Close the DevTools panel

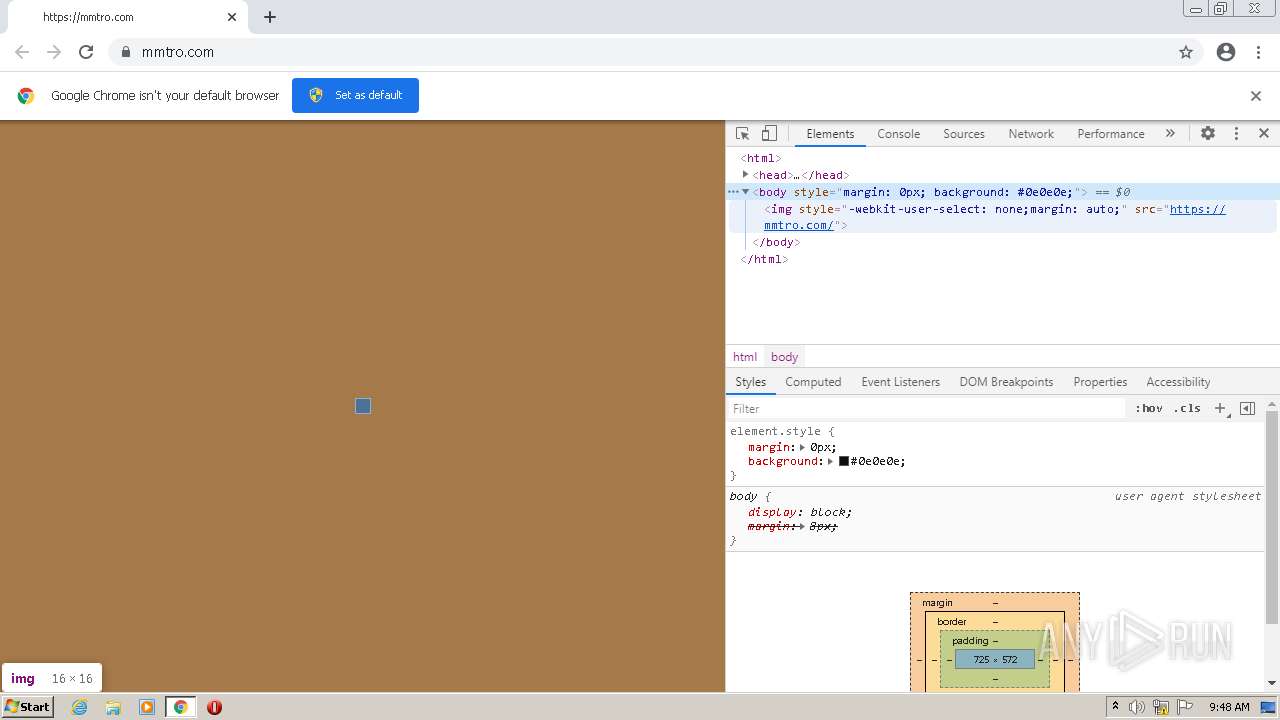point(1264,134)
